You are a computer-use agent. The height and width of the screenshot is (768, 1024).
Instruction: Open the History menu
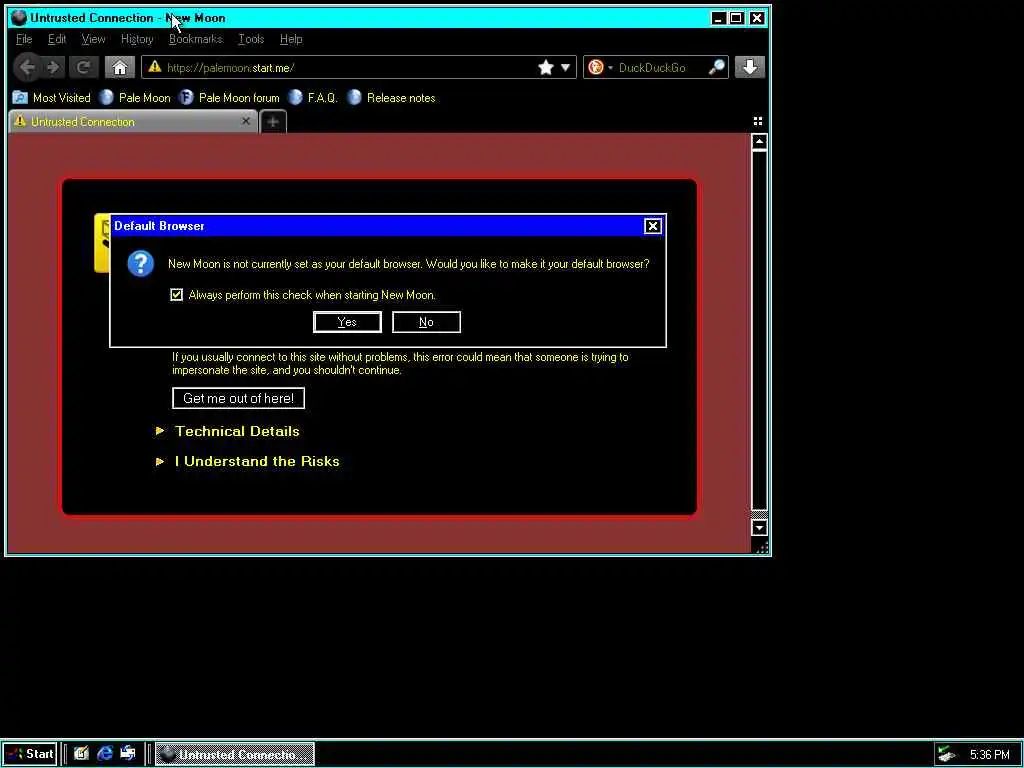click(137, 39)
